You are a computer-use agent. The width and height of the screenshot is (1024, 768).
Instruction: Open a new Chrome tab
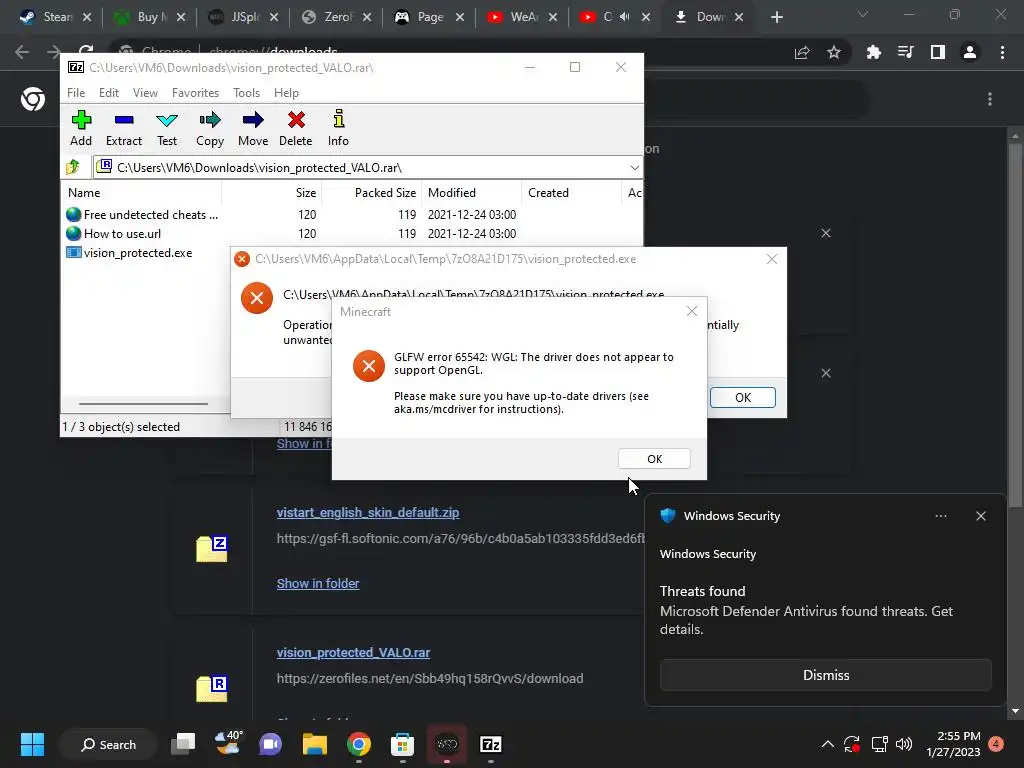[x=776, y=17]
